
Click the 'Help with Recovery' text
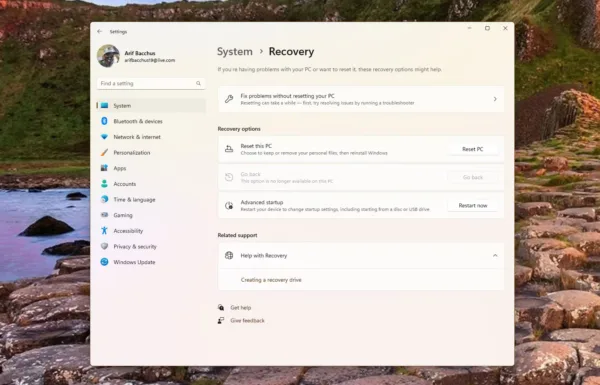(264, 256)
